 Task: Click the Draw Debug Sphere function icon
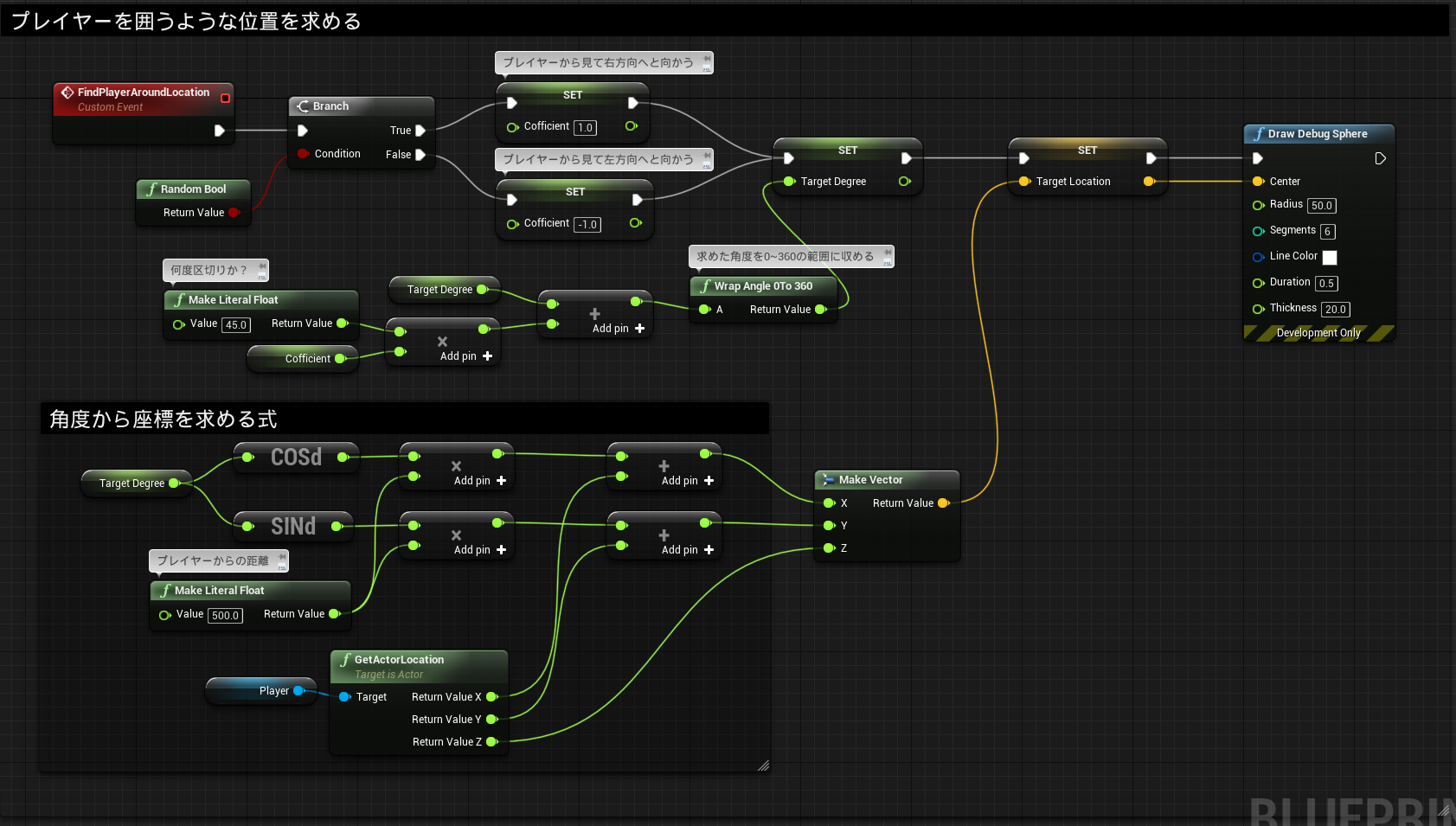tap(1261, 134)
